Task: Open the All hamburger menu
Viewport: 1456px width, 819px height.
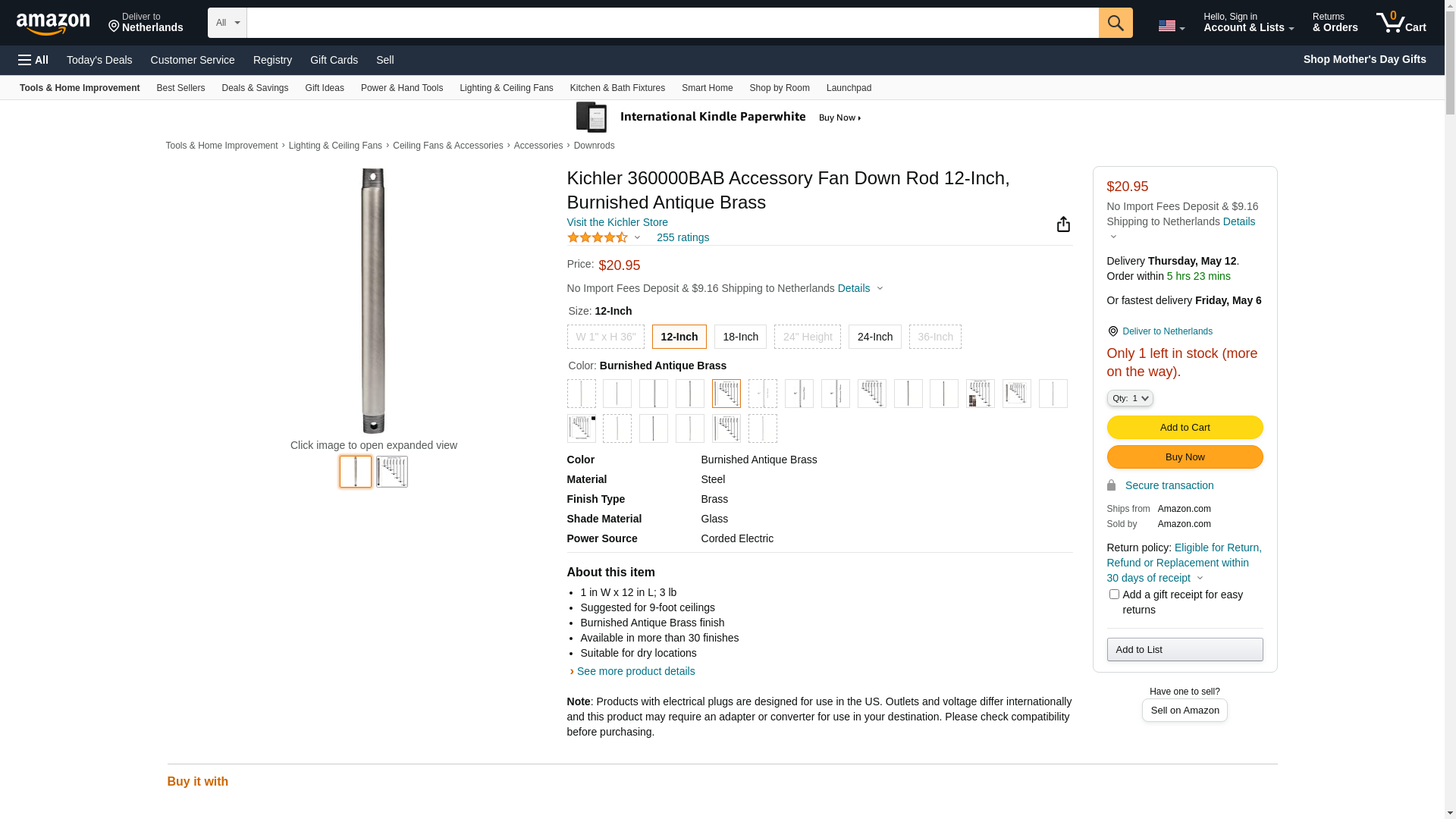Action: 33,60
